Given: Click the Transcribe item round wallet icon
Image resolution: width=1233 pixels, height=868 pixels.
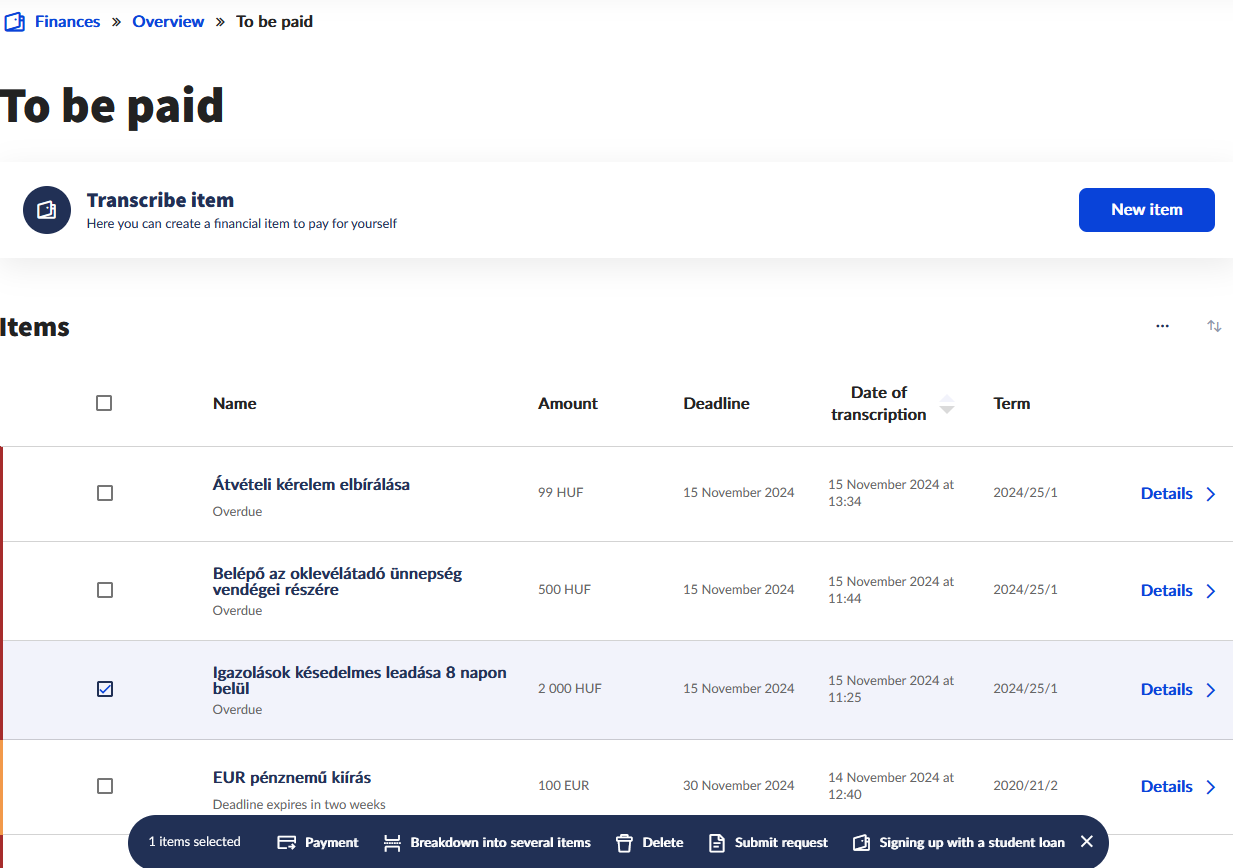Looking at the screenshot, I should click(47, 210).
